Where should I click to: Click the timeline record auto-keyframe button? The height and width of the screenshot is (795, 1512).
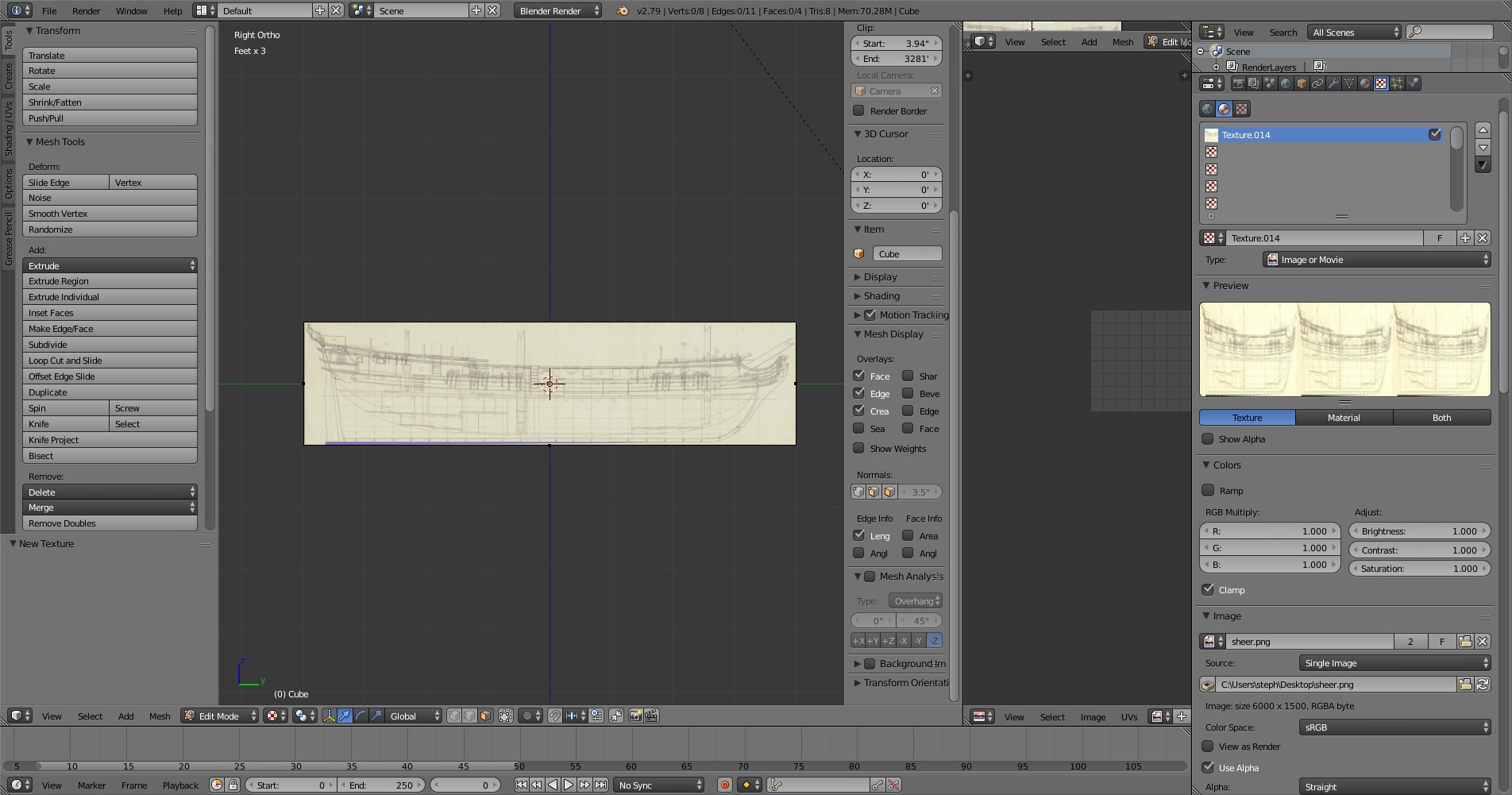(724, 785)
